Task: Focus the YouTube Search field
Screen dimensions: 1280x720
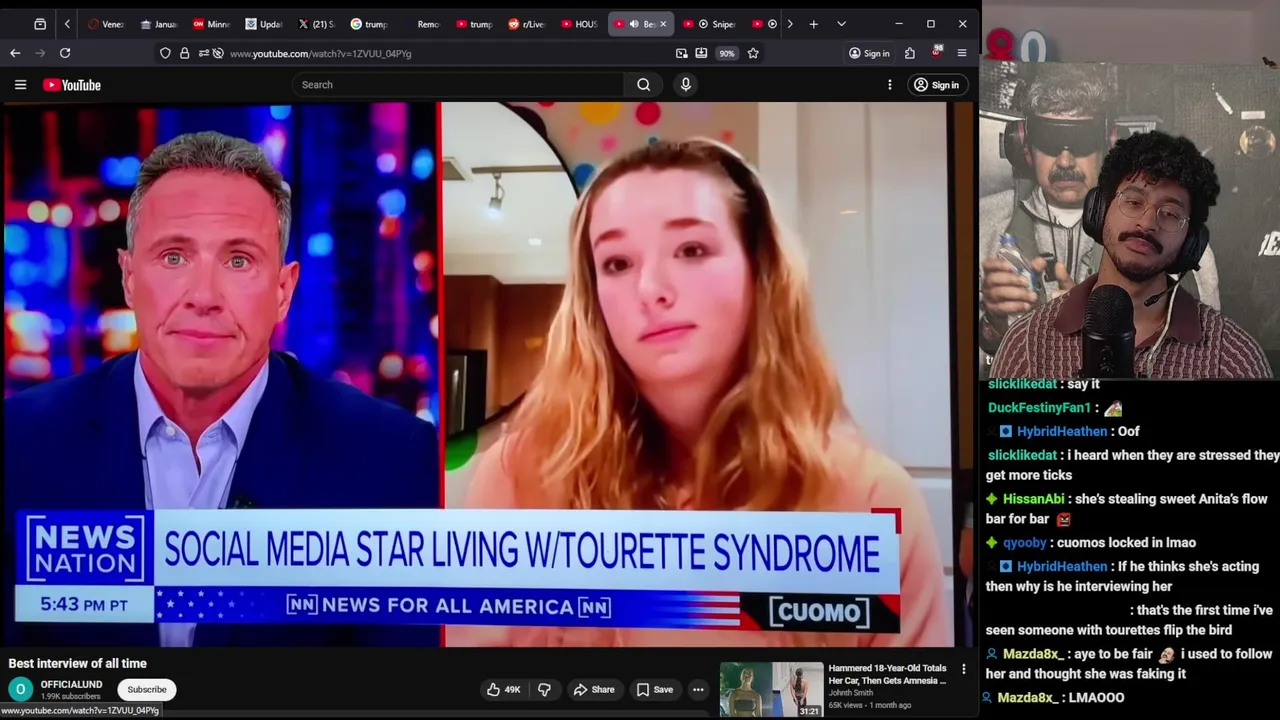Action: click(459, 85)
